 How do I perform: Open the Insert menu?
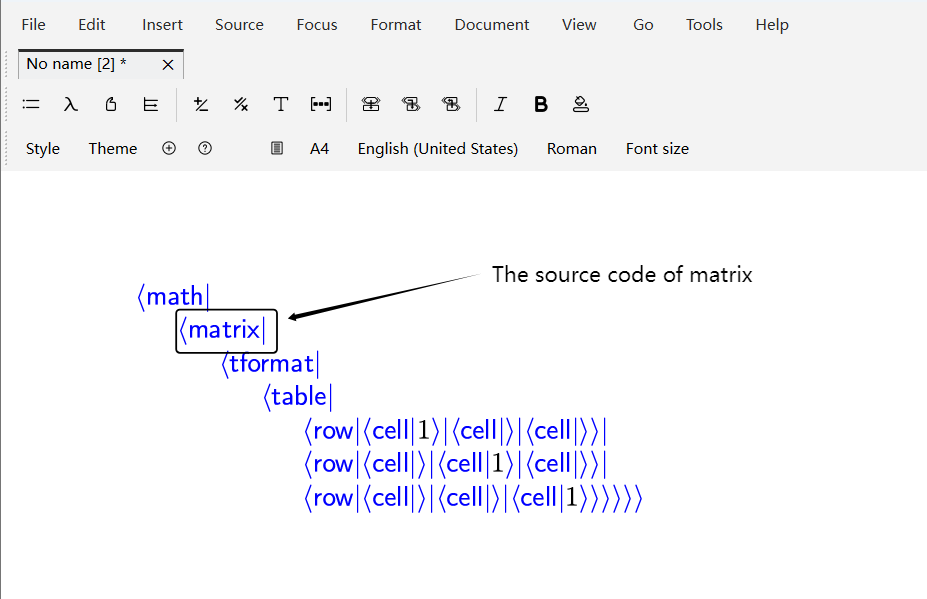click(162, 25)
